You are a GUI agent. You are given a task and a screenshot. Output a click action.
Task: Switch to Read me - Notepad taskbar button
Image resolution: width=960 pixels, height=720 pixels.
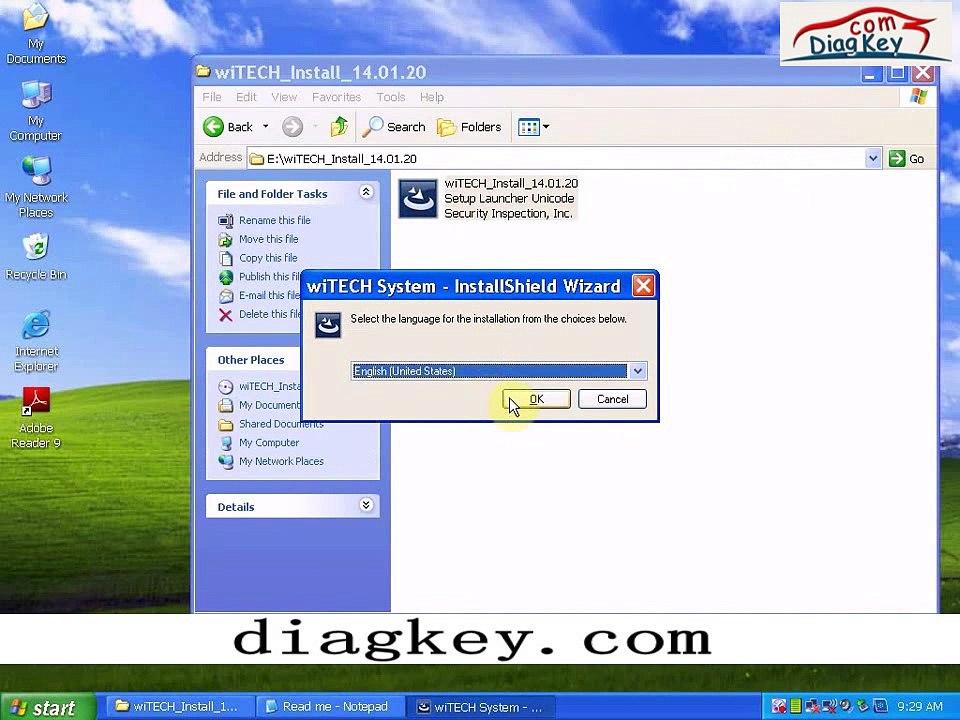(x=331, y=707)
